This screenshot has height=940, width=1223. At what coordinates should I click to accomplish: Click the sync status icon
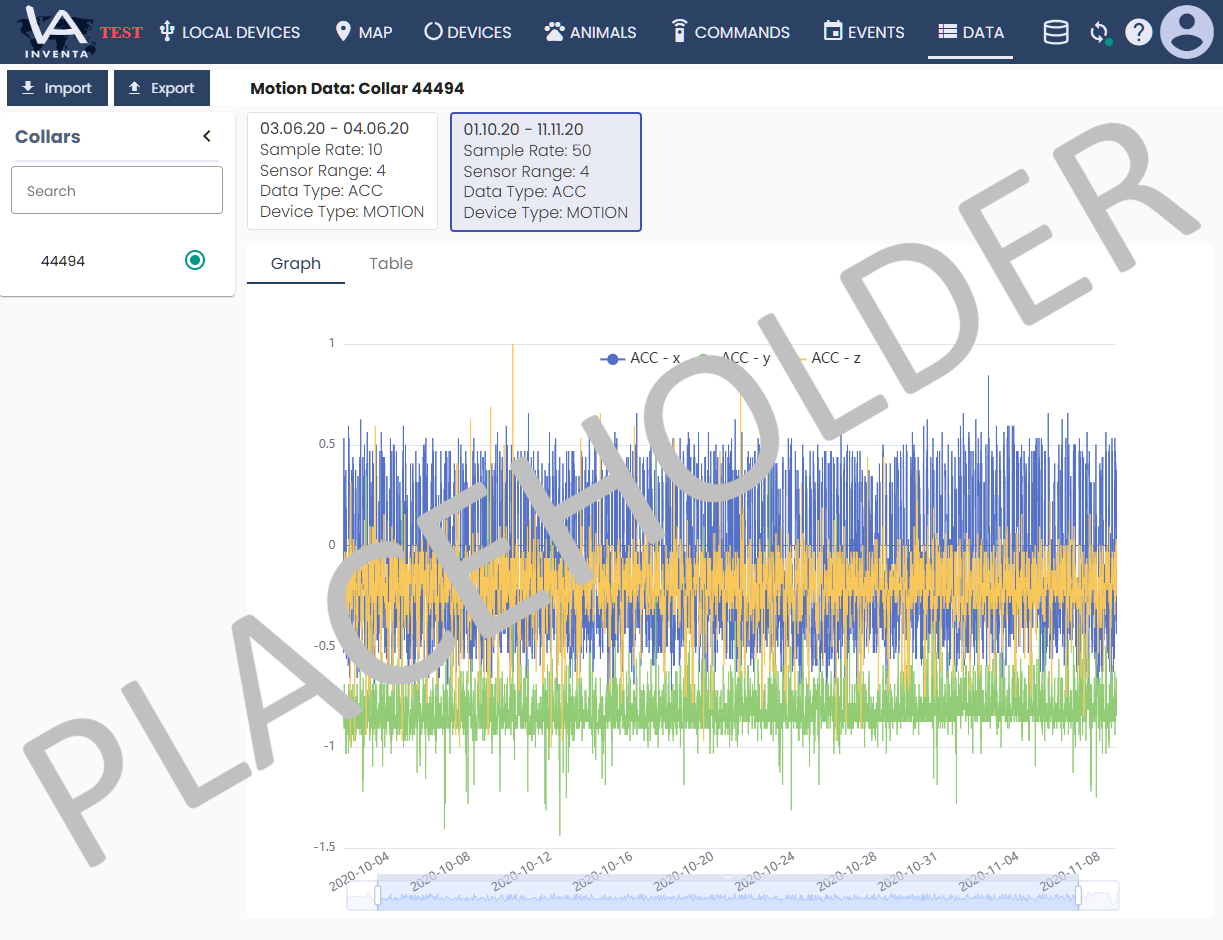pyautogui.click(x=1099, y=33)
